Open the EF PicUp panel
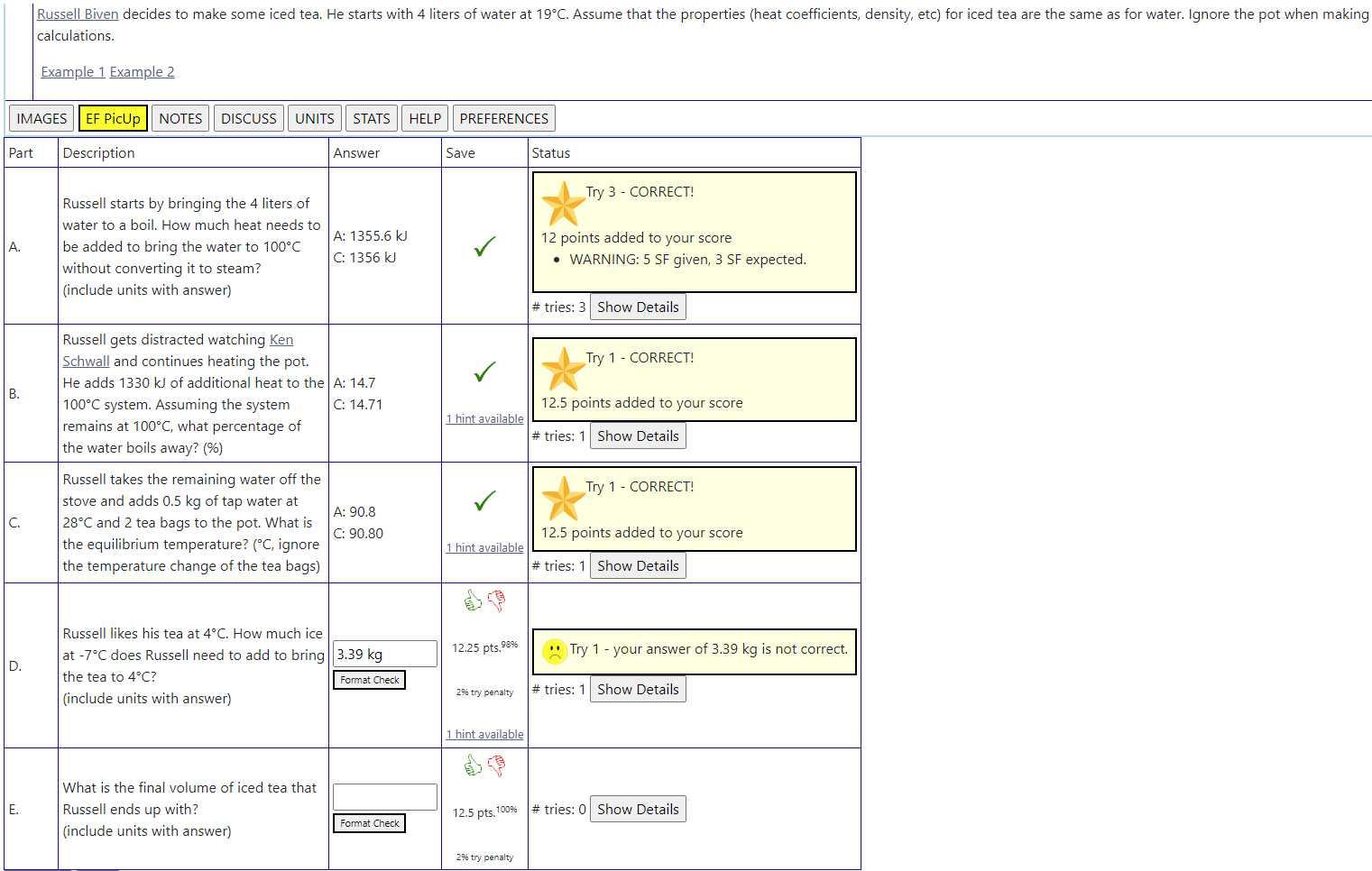1372x871 pixels. pos(113,117)
